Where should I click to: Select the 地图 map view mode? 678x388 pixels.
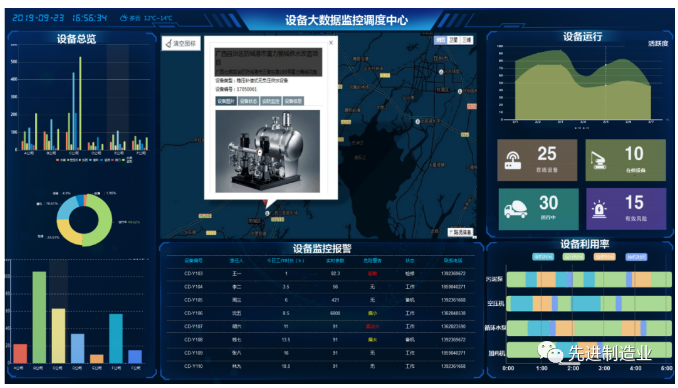coord(440,40)
